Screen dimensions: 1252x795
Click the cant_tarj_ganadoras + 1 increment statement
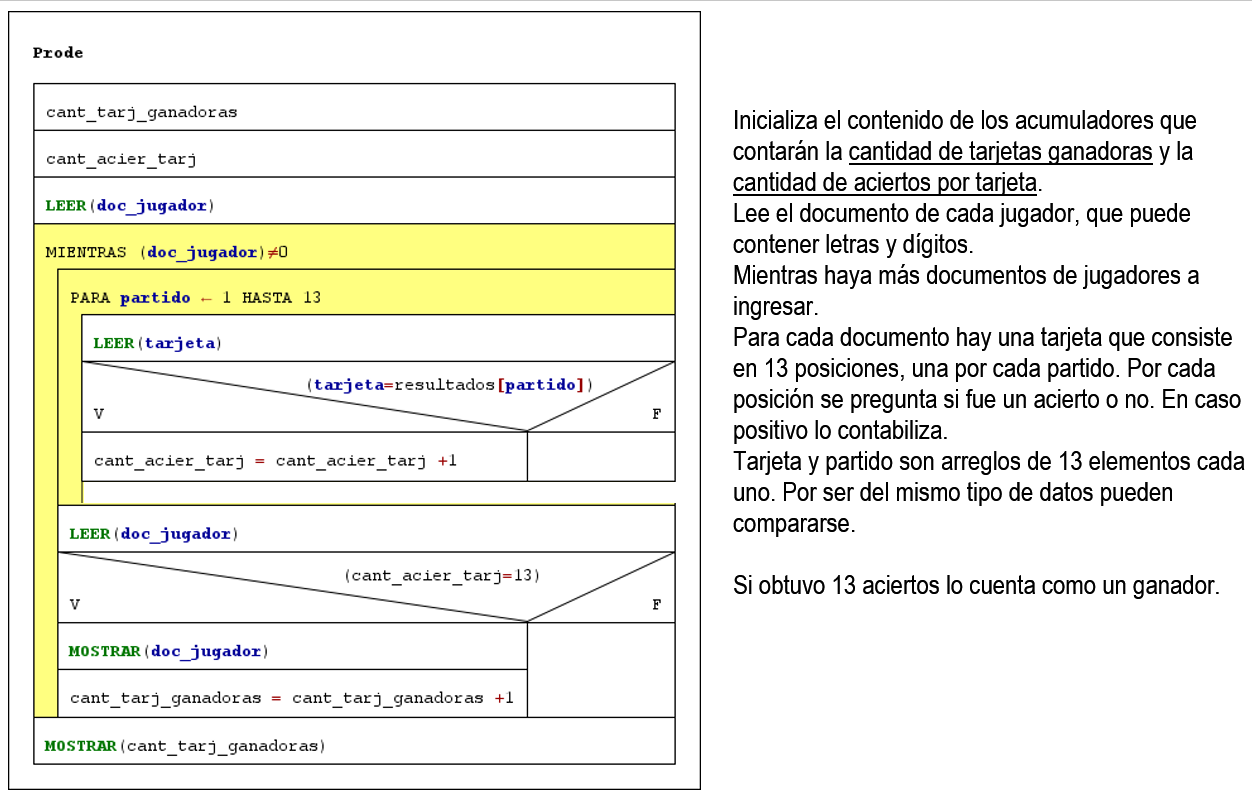pos(291,698)
